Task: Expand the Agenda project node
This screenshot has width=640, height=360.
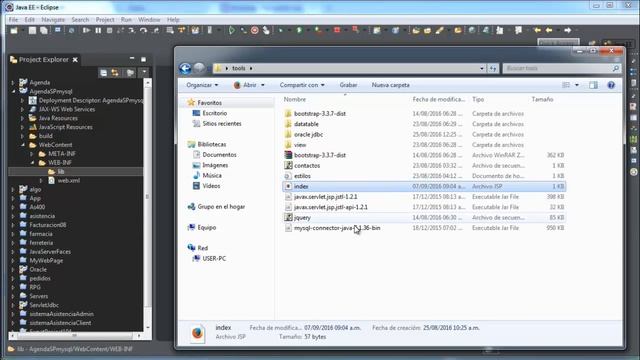Action: (13, 82)
